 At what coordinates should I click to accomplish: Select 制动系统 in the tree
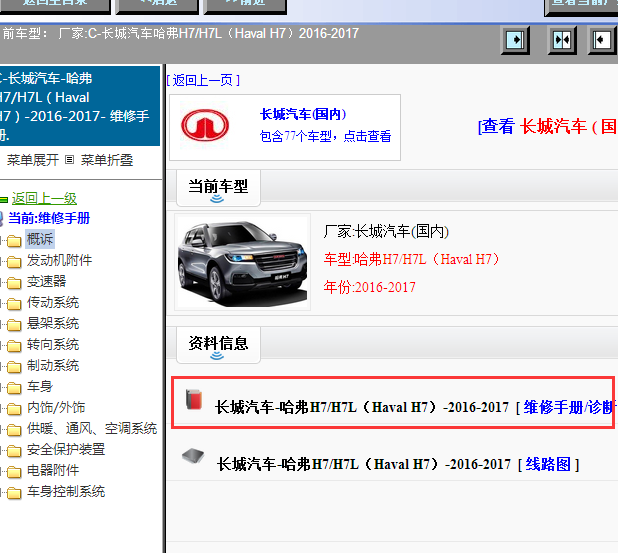pos(53,365)
